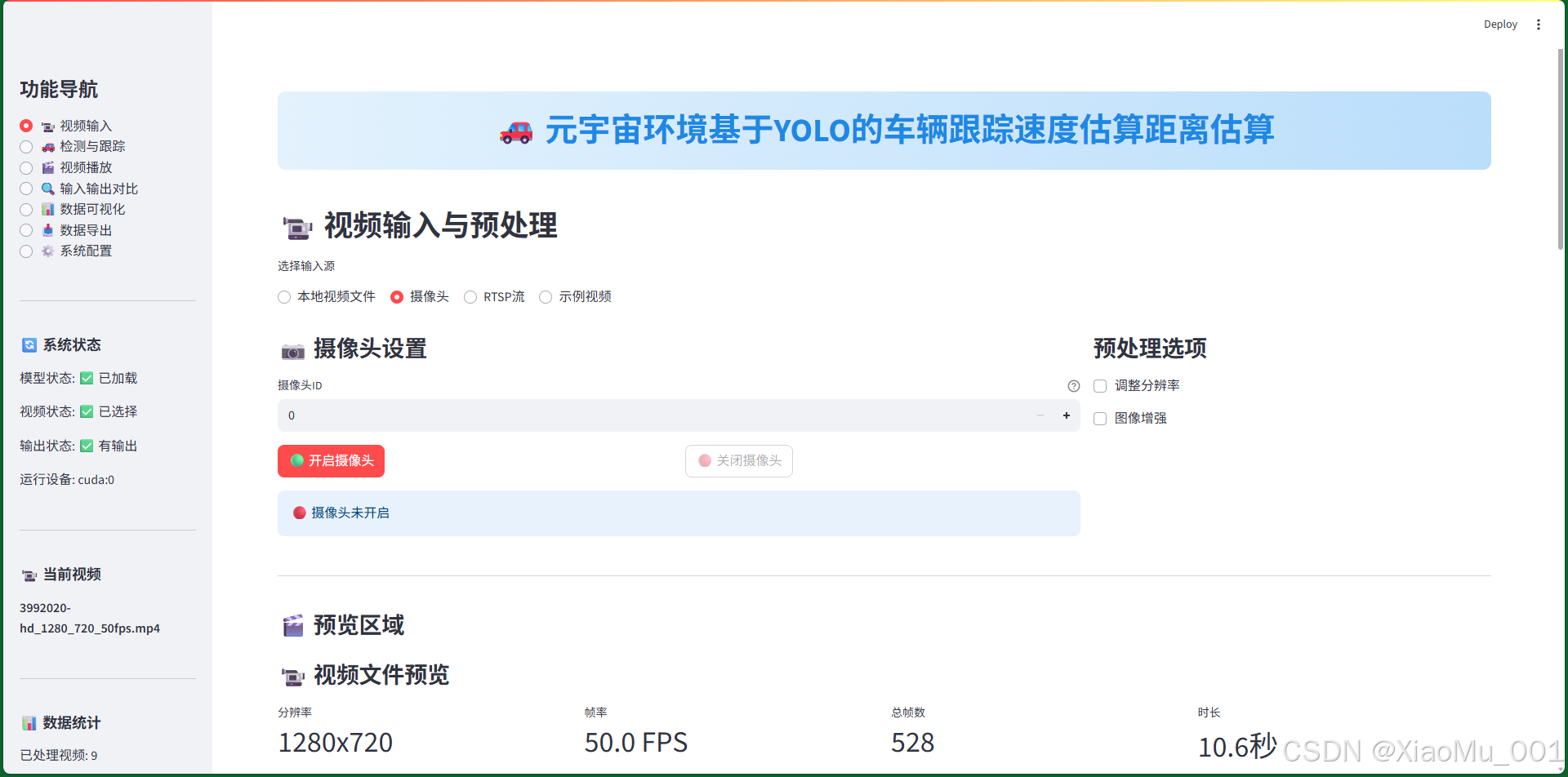Open 视频播放 via its film icon
This screenshot has width=1568, height=777.
tap(48, 167)
